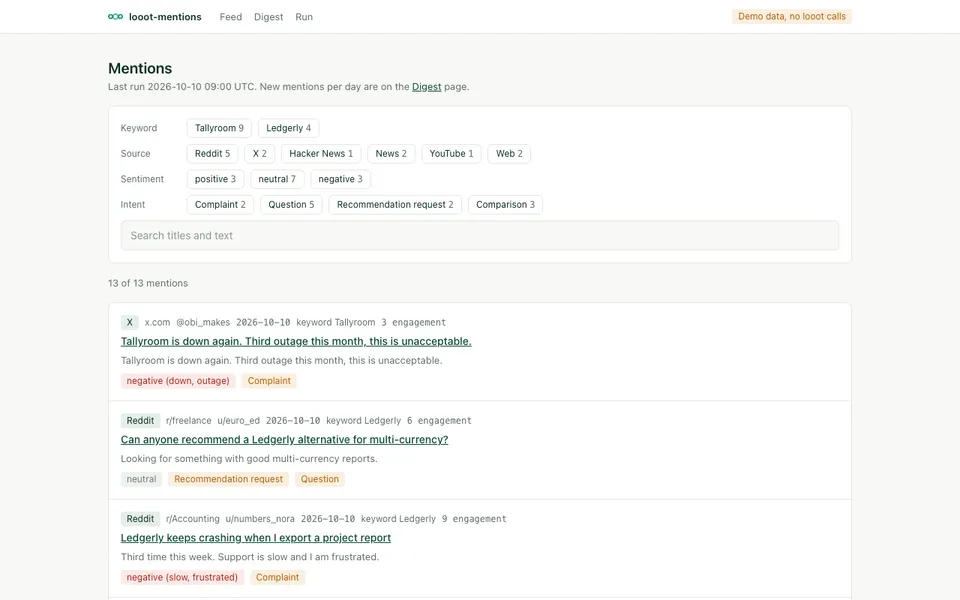Filter by X source
The width and height of the screenshot is (960, 600).
pyautogui.click(x=260, y=154)
